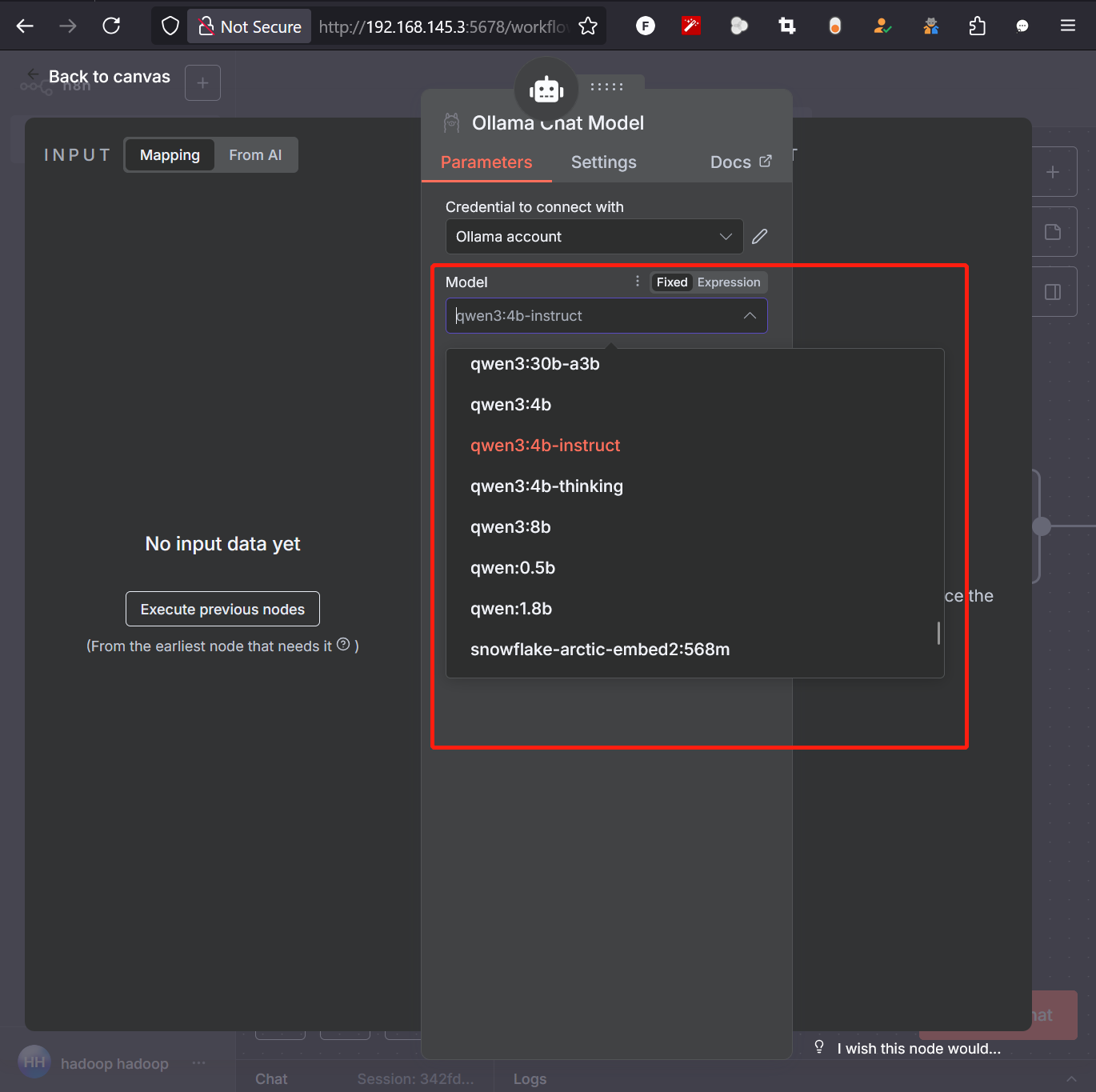This screenshot has width=1096, height=1092.
Task: Click the browser forward arrow
Action: pos(68,26)
